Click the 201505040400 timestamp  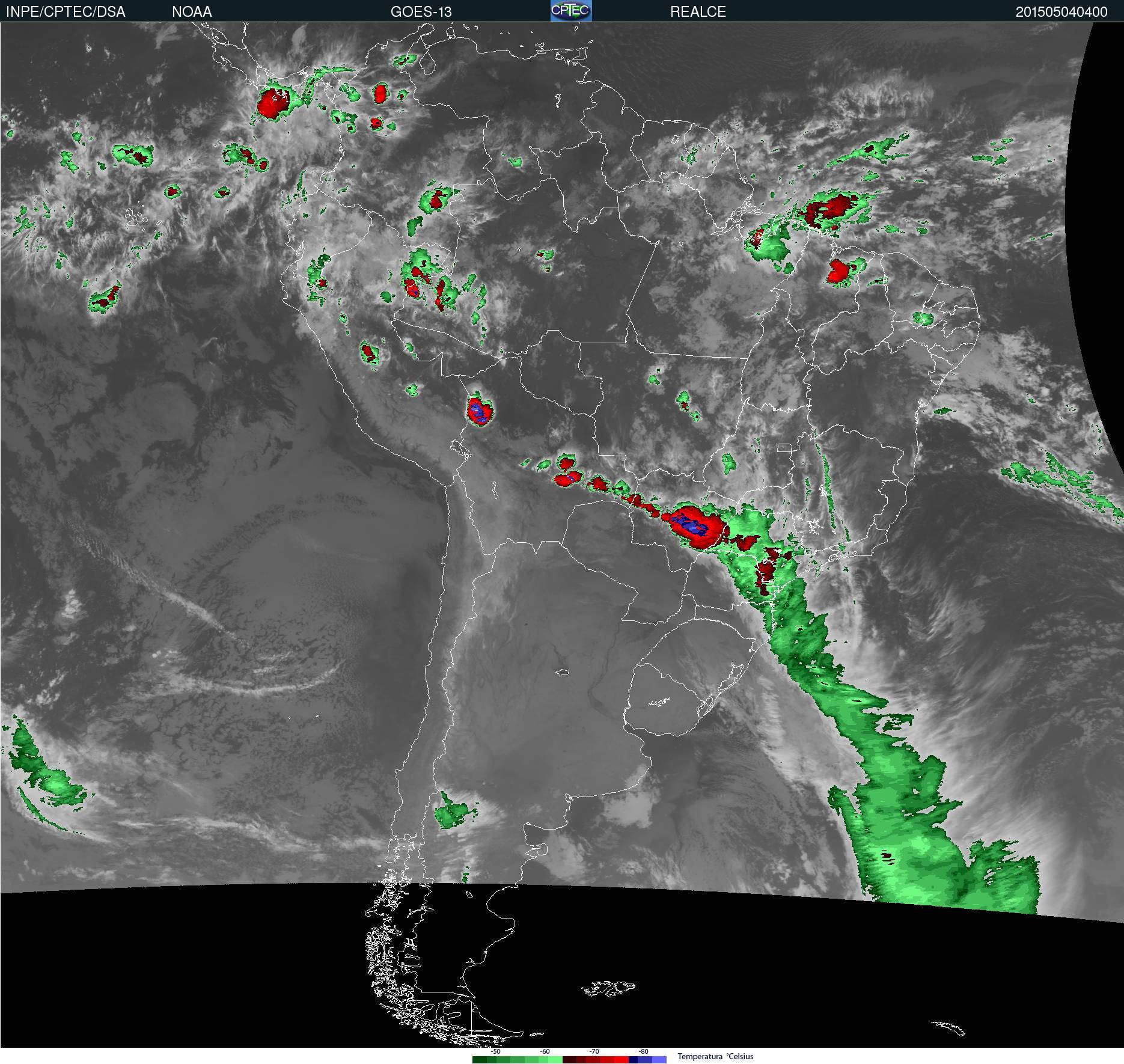(1061, 12)
